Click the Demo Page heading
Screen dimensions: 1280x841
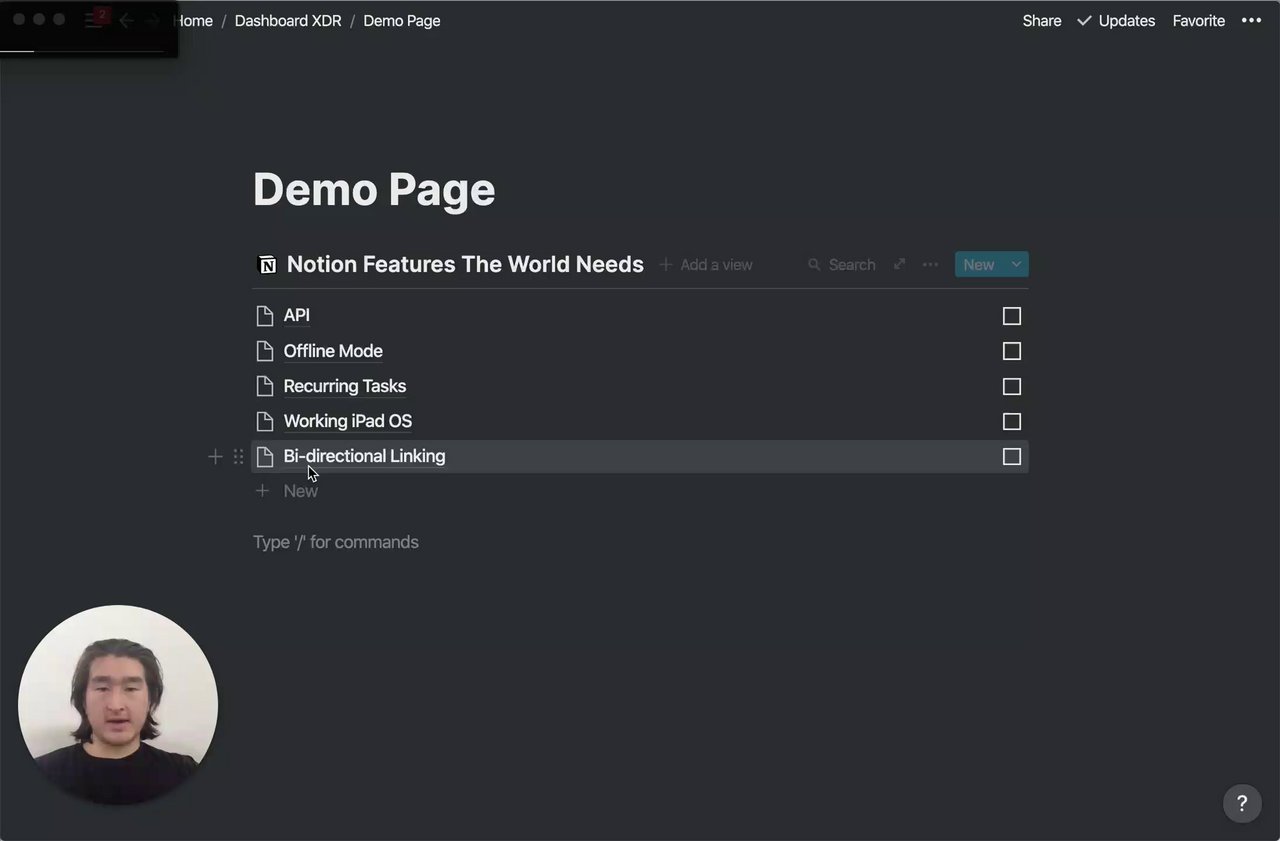tap(374, 189)
